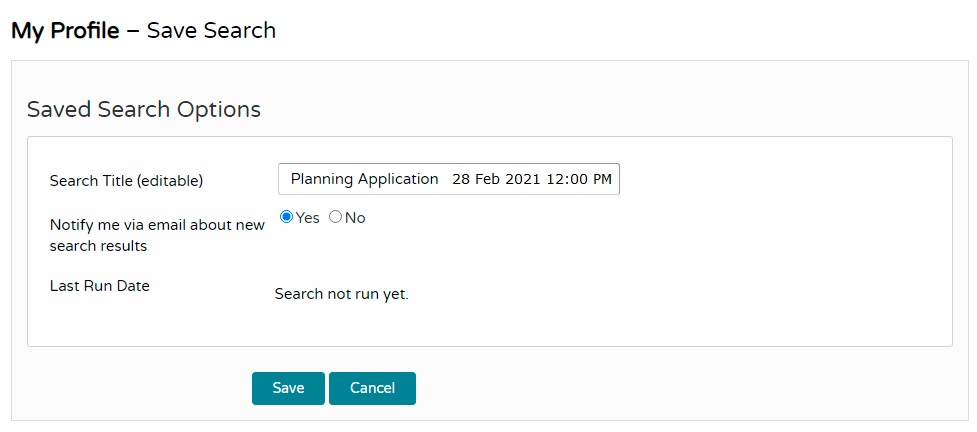This screenshot has height=432, width=977.
Task: Click "Planning Application" text inside title field
Action: point(364,179)
